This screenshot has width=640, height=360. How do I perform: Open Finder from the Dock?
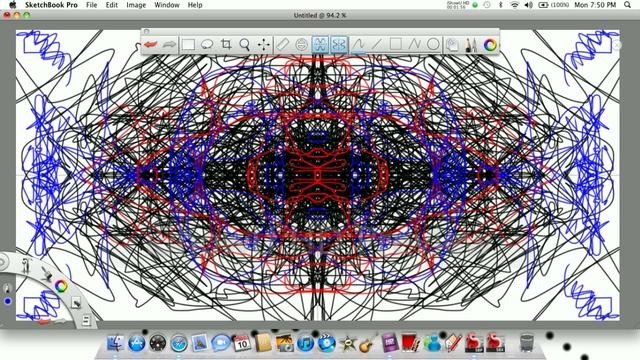pyautogui.click(x=116, y=343)
